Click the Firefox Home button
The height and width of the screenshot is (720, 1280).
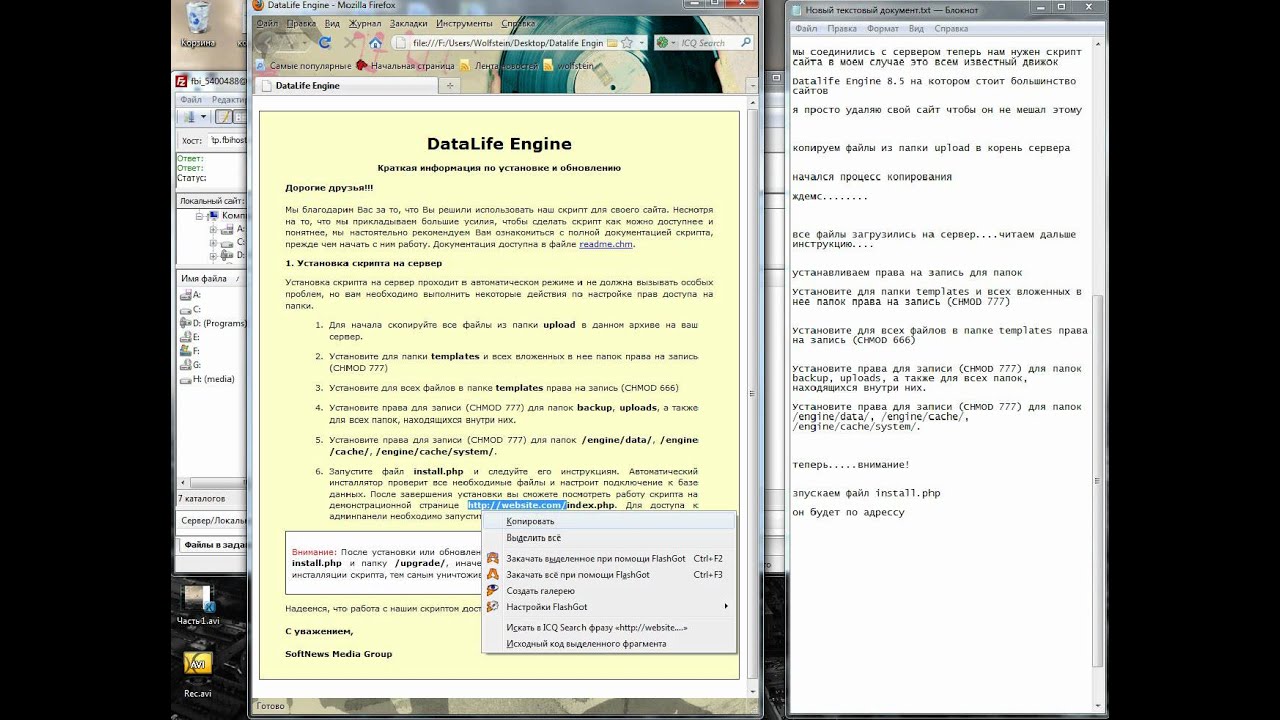point(375,43)
